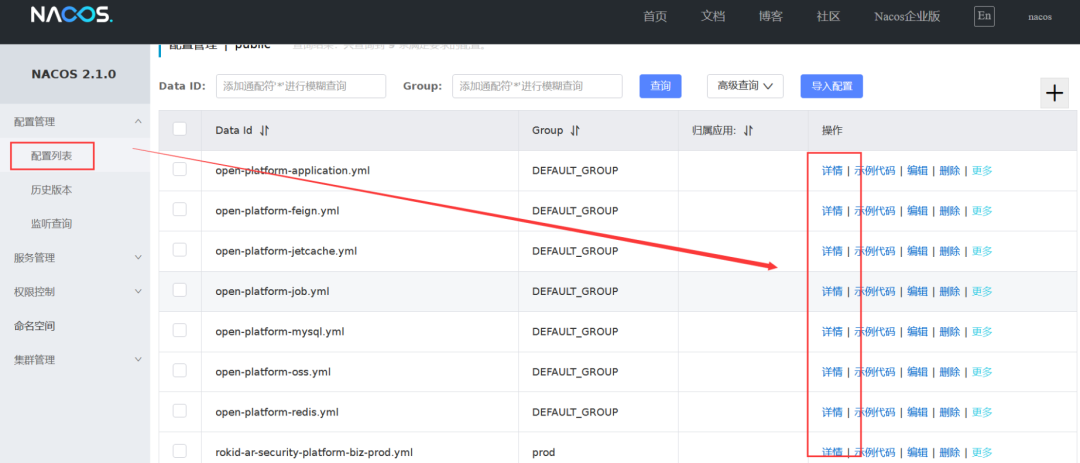The image size is (1080, 463).
Task: Check the open-platform-job.yml row checkbox
Action: [x=180, y=290]
